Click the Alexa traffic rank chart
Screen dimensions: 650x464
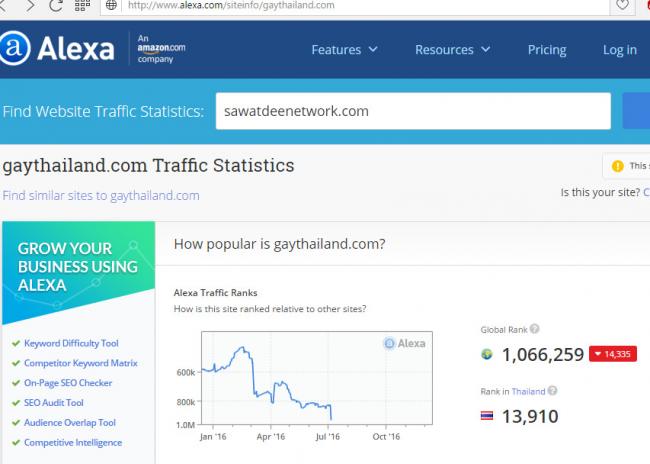point(317,378)
